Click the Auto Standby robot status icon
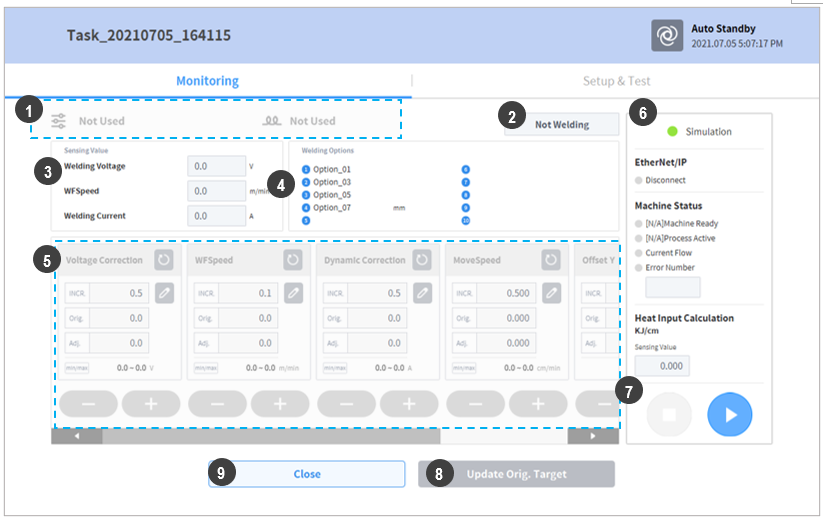The height and width of the screenshot is (522, 825). coord(667,35)
